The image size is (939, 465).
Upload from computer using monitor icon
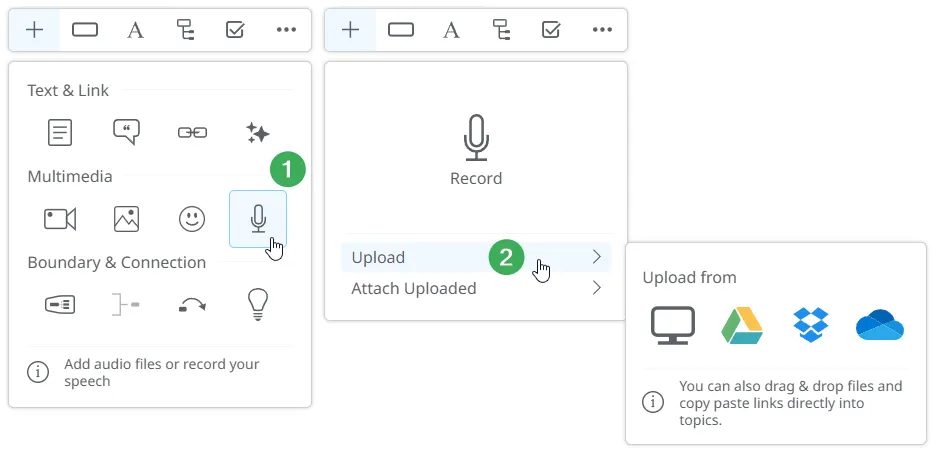672,325
